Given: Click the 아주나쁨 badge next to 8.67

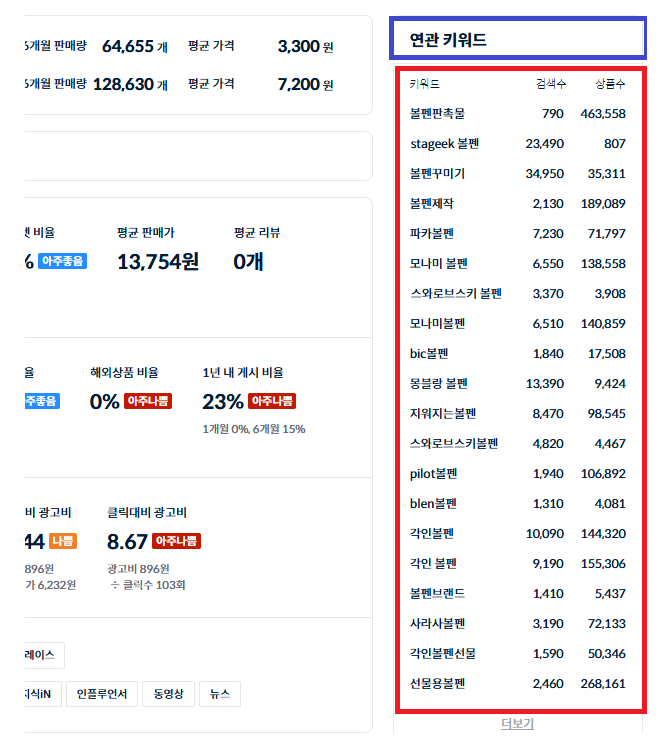Looking at the screenshot, I should tap(177, 541).
